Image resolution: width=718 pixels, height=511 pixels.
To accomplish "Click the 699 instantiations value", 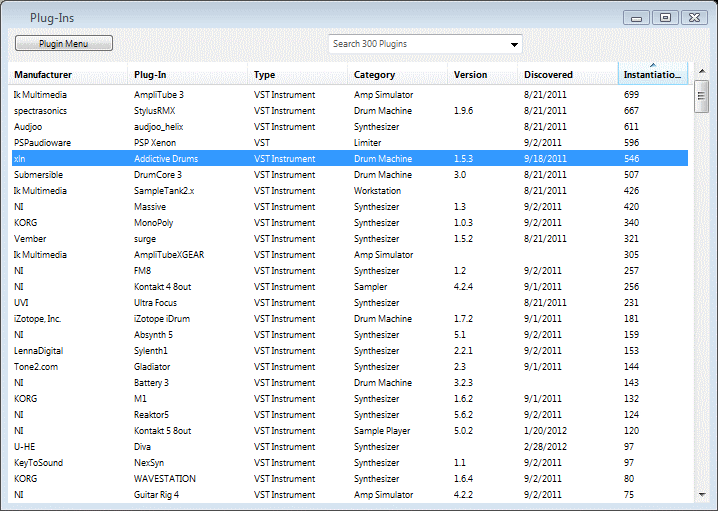I will [631, 95].
